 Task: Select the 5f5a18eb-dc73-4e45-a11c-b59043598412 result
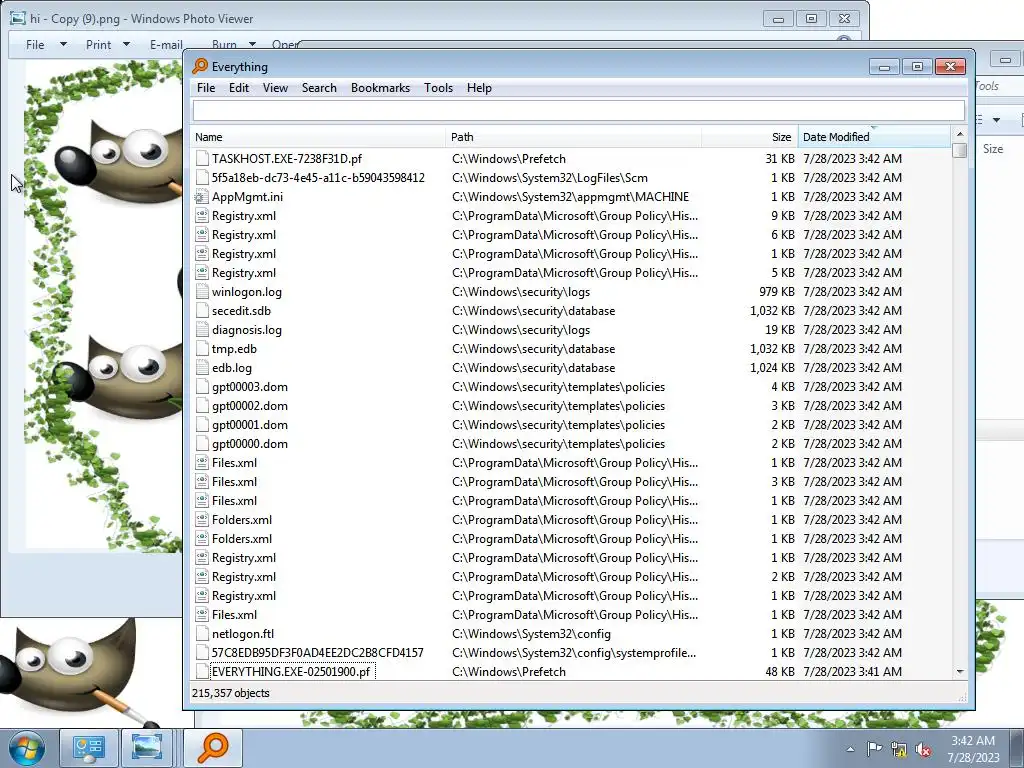point(318,178)
